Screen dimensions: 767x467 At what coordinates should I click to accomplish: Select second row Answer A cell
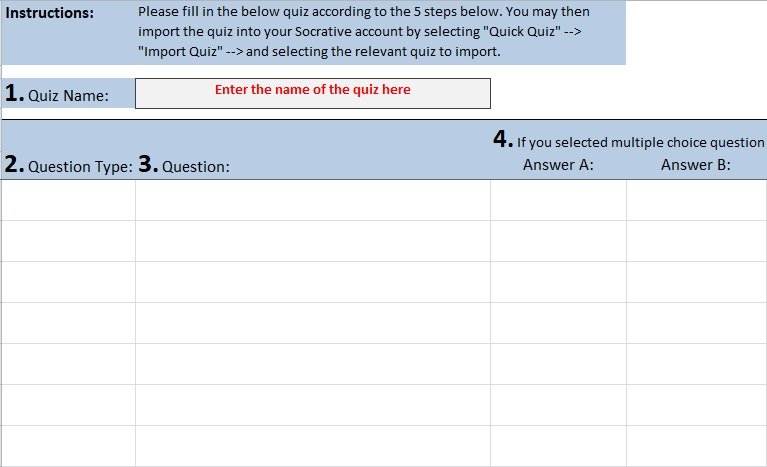tap(559, 241)
